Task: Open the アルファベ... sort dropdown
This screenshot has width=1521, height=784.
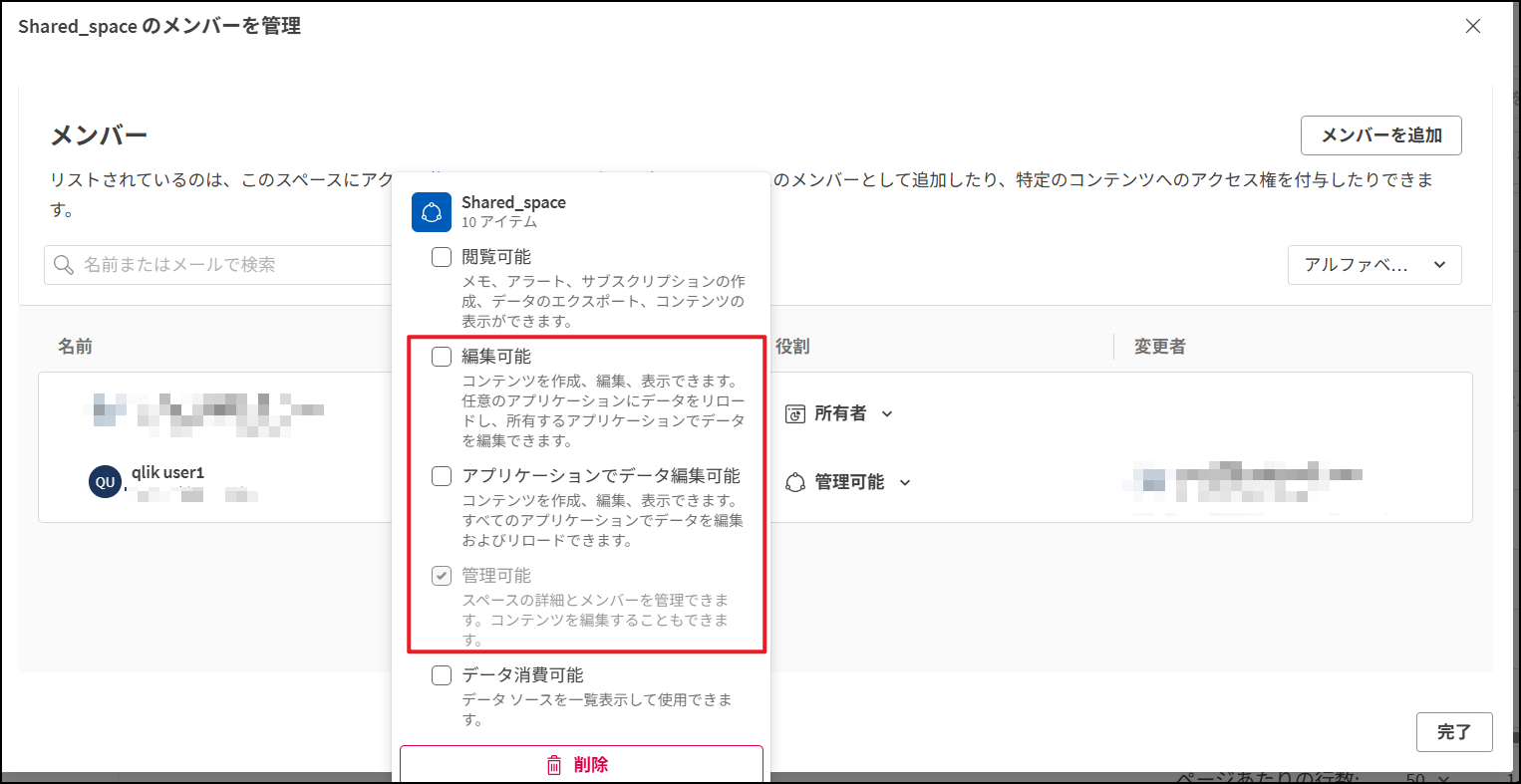Action: (x=1374, y=265)
